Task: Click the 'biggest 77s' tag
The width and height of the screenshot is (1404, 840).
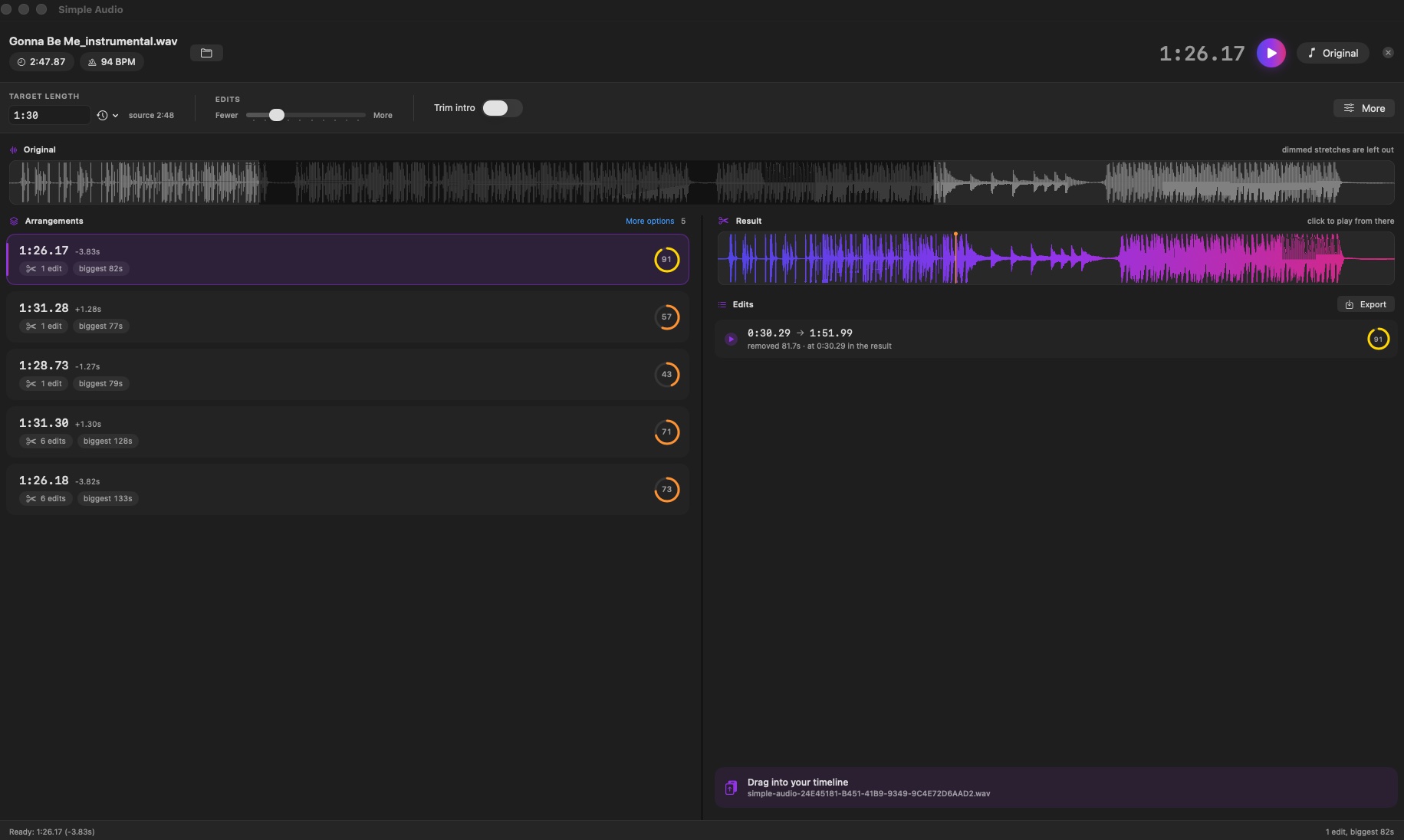Action: point(100,326)
